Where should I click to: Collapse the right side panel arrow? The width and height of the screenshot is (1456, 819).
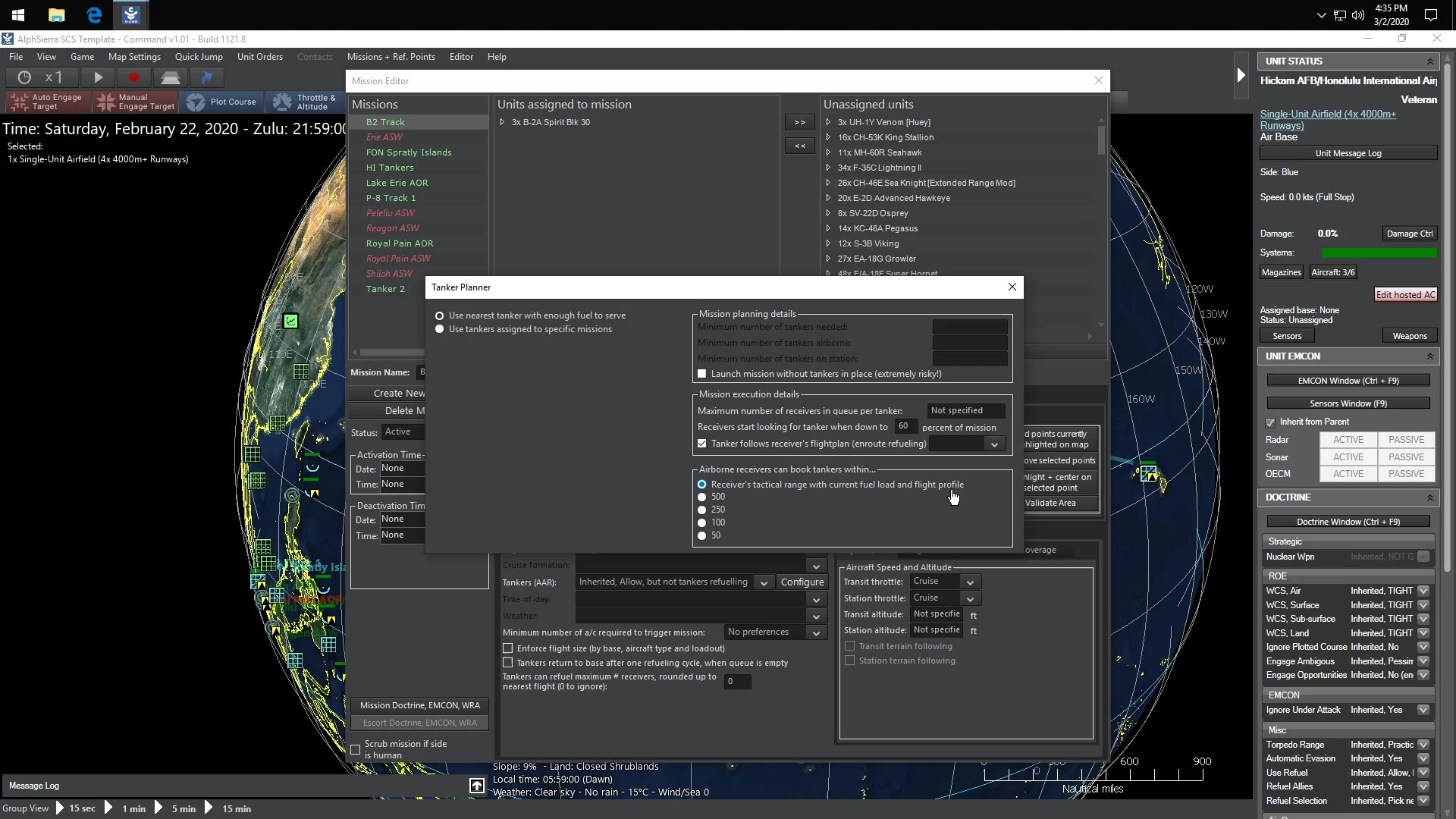pyautogui.click(x=1241, y=75)
